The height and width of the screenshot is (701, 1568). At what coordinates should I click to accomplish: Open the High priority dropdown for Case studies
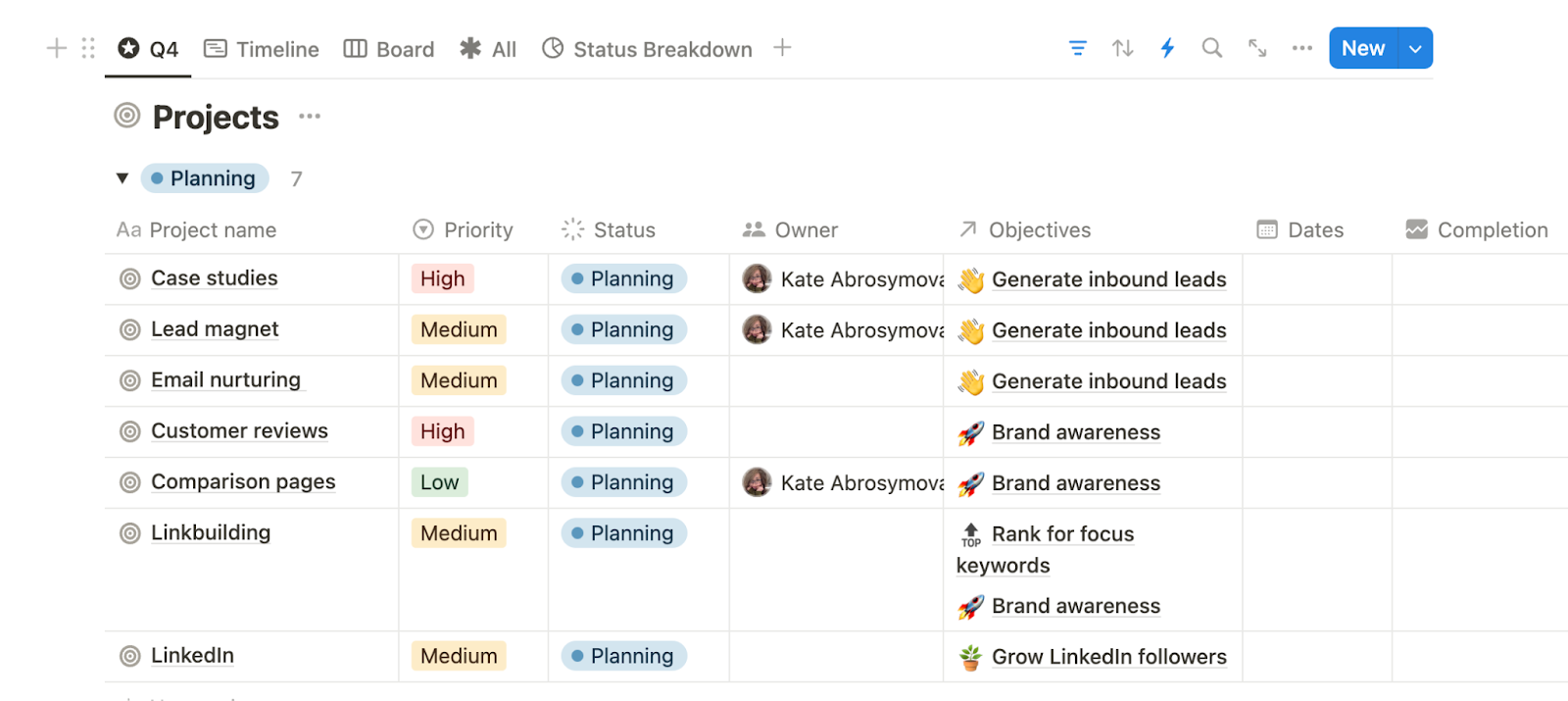443,279
